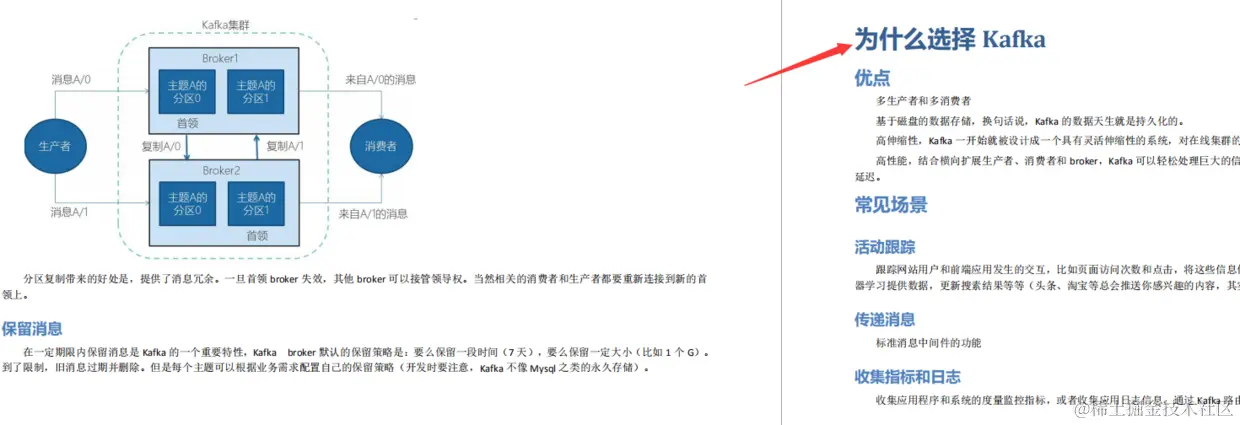Viewport: 1240px width, 425px height.
Task: Select Broker2's 主题A的分区1 box
Action: click(255, 204)
